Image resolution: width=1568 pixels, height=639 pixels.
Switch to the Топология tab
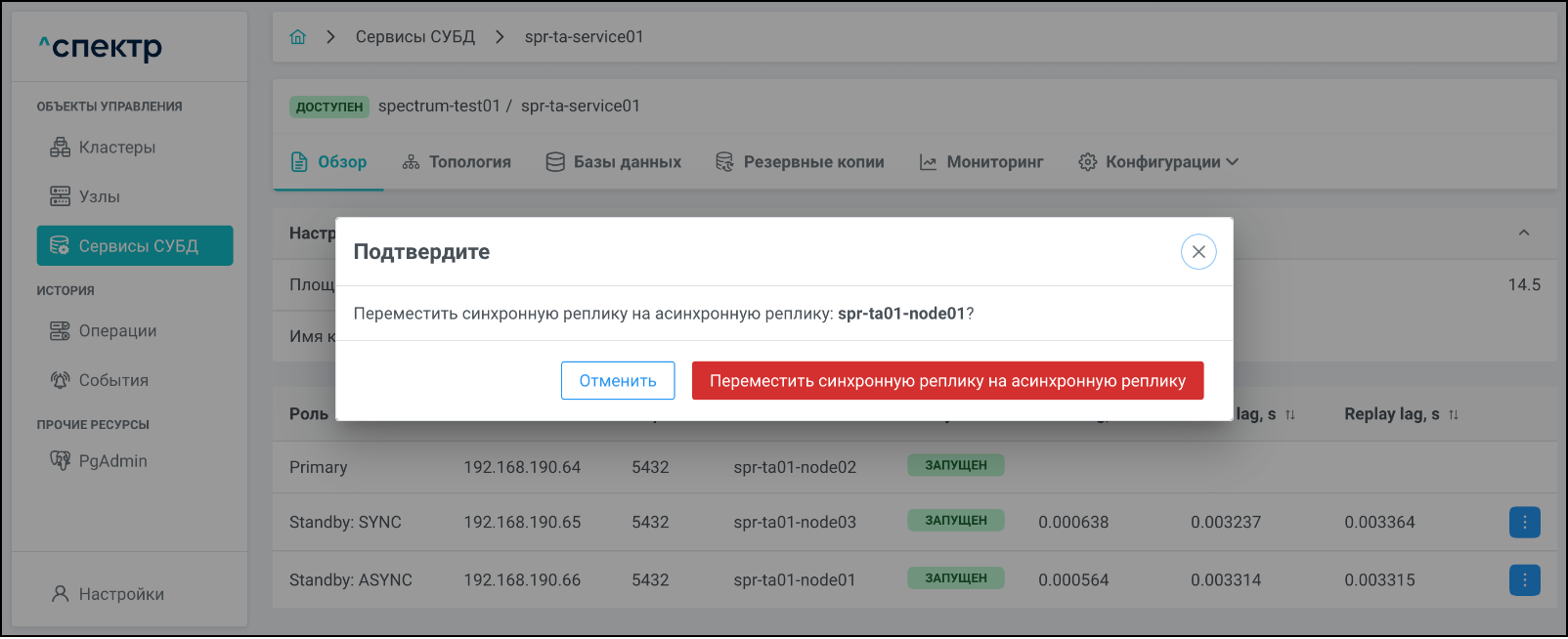pos(457,162)
